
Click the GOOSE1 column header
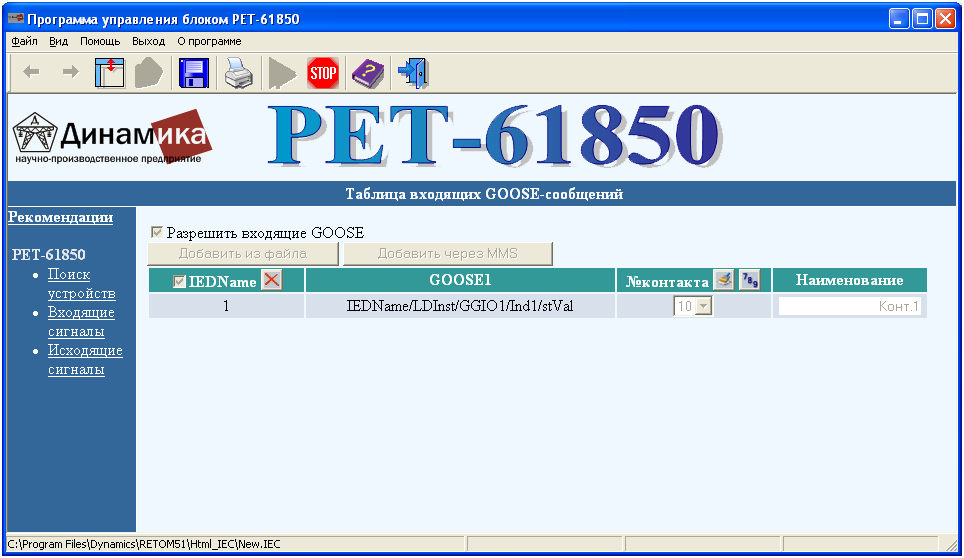coord(460,280)
